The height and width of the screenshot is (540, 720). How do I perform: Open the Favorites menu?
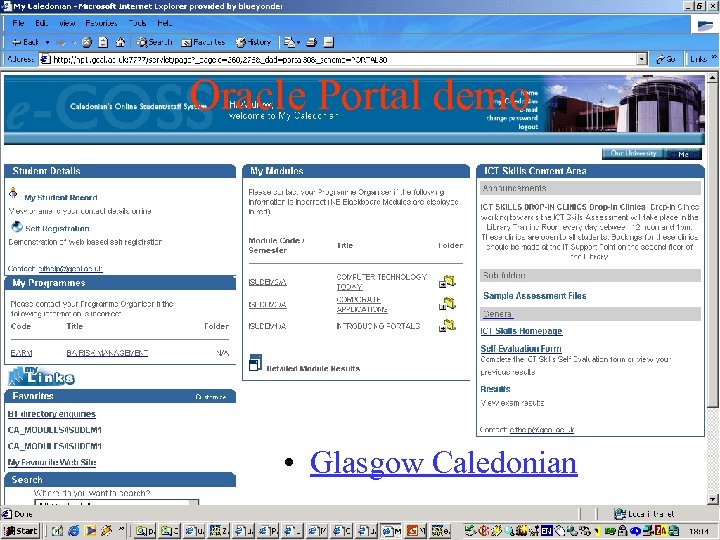coord(101,23)
